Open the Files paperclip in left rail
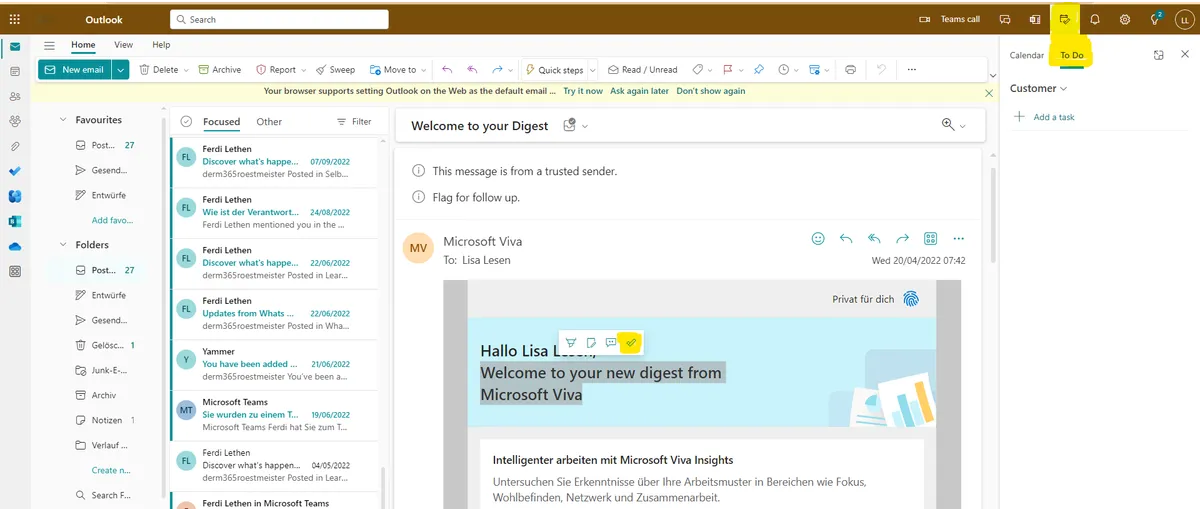 click(x=15, y=146)
